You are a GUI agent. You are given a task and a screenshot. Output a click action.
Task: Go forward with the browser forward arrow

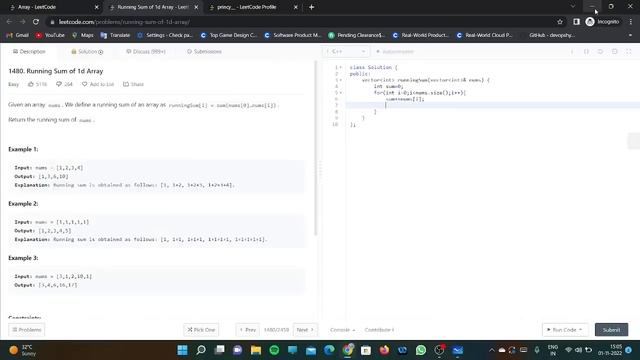click(x=22, y=22)
